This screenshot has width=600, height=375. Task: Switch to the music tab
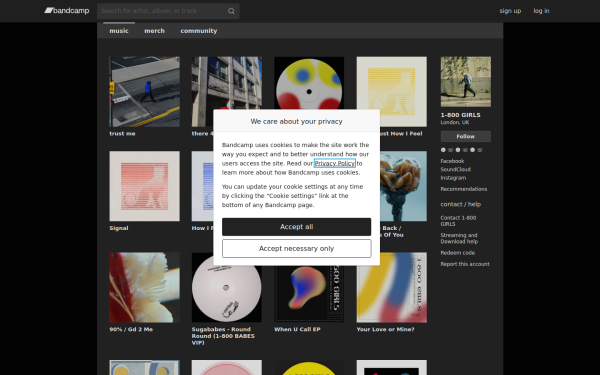(x=119, y=31)
